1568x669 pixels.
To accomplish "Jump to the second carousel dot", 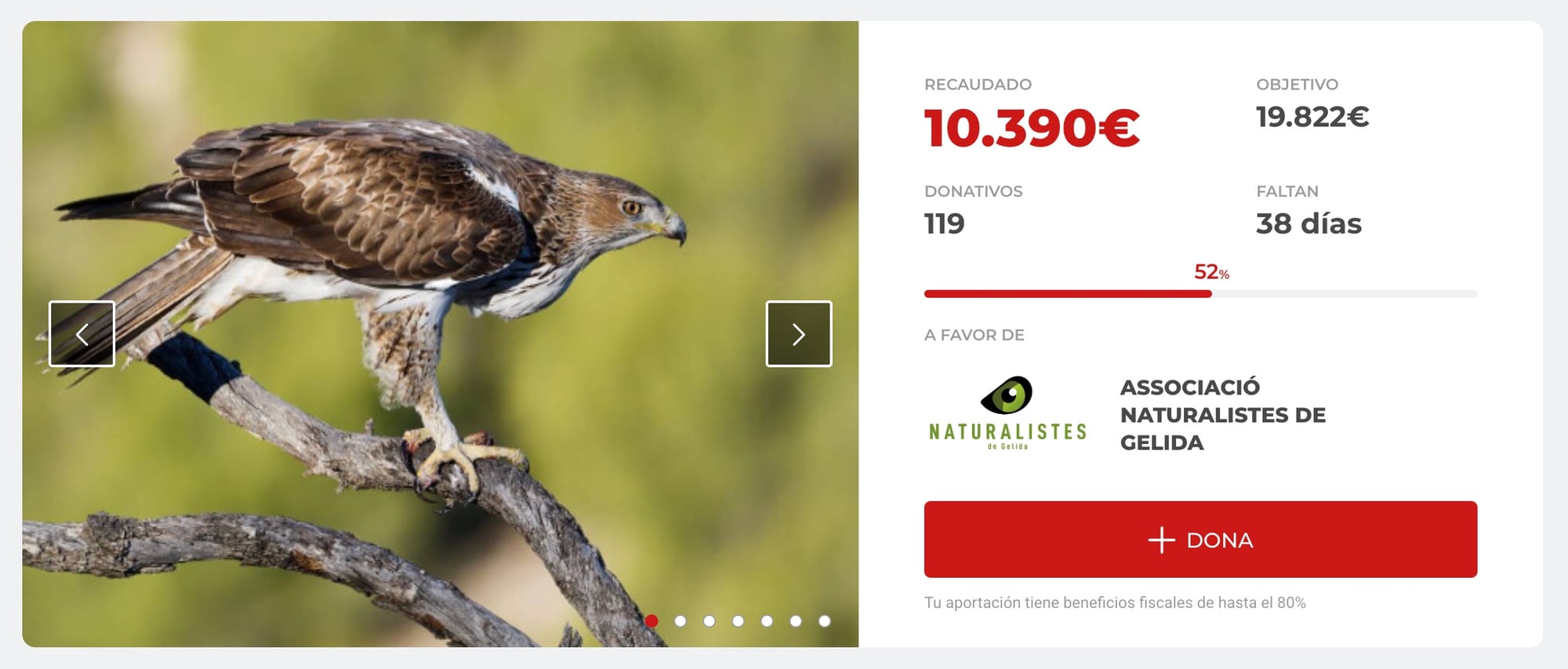I will [x=681, y=621].
